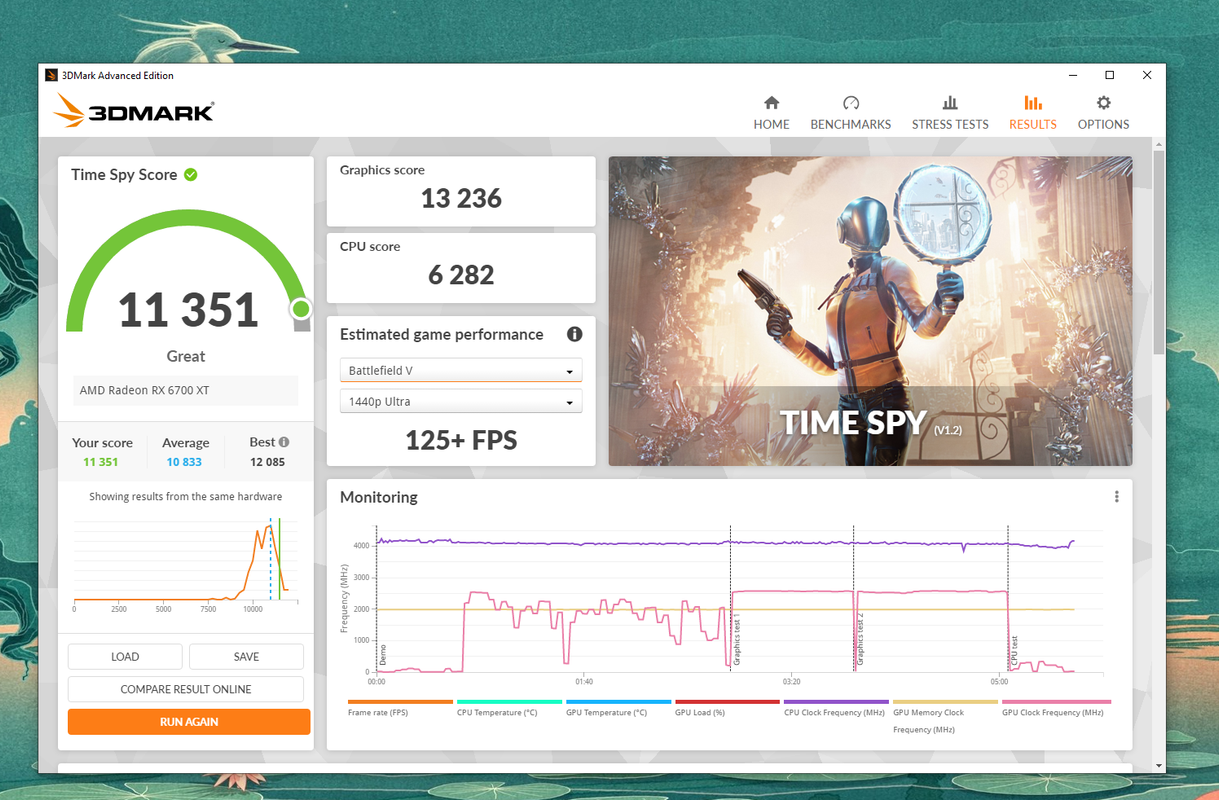Click the vertical scrollbar thumb
Screen dimensions: 1219x800
coord(1158,250)
